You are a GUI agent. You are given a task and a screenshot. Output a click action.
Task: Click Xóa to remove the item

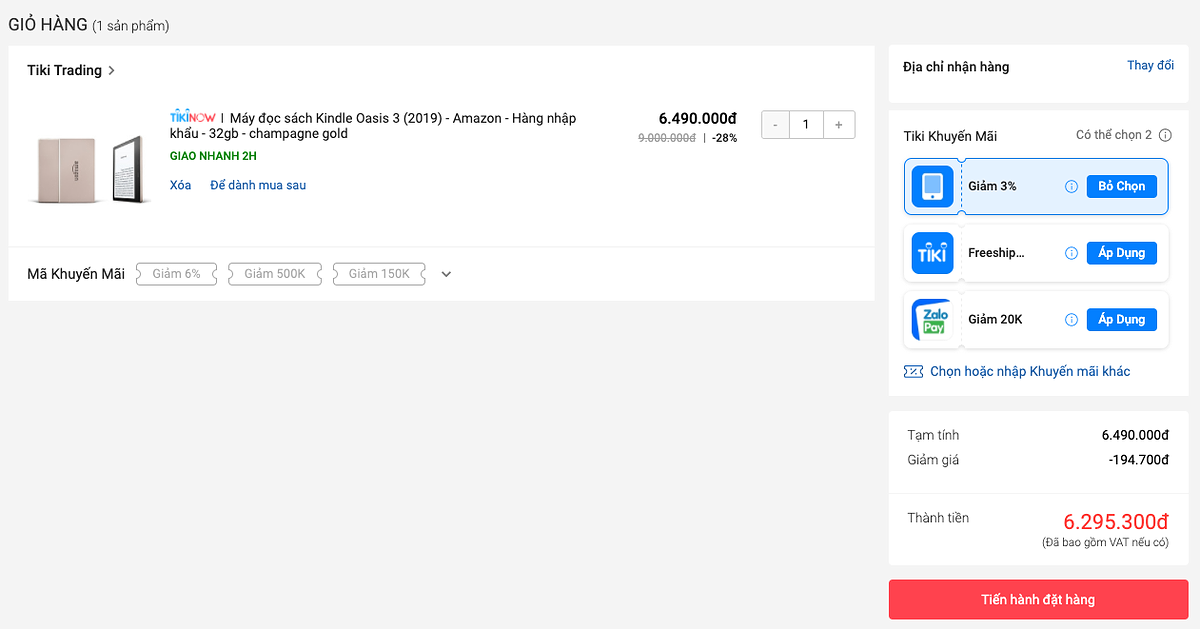[x=181, y=185]
